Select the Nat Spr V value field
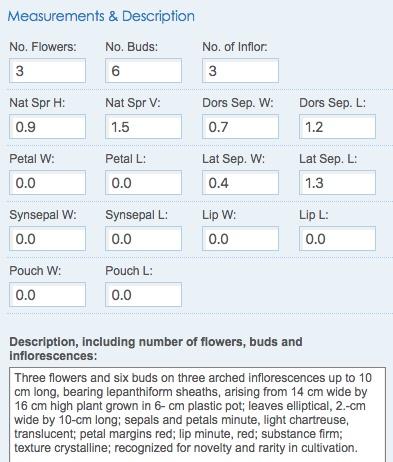 click(x=143, y=127)
